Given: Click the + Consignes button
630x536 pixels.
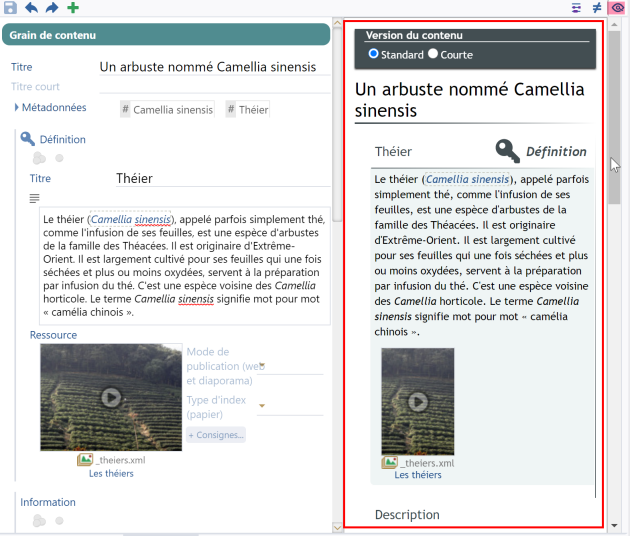Looking at the screenshot, I should coord(215,435).
